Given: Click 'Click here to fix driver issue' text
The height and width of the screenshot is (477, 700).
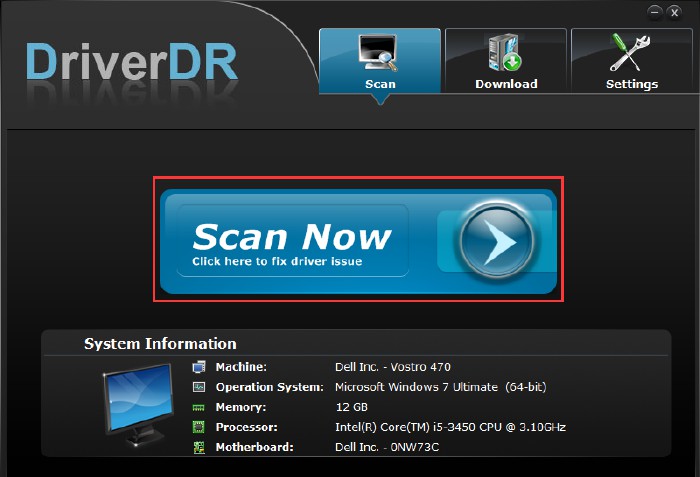Looking at the screenshot, I should point(277,262).
